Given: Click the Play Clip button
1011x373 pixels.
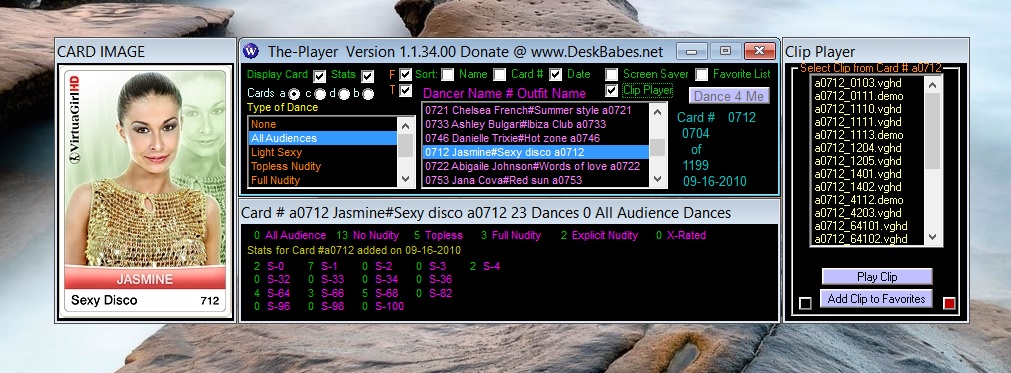Looking at the screenshot, I should [x=877, y=276].
